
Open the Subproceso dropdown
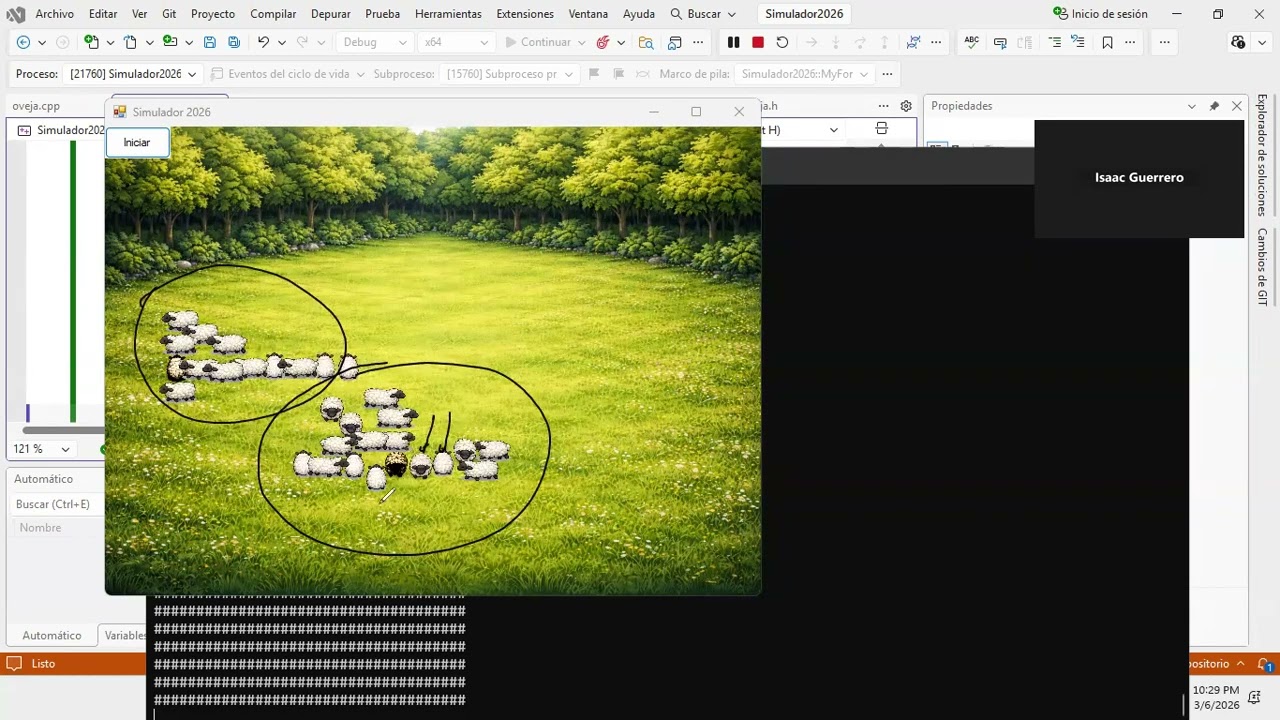point(510,74)
